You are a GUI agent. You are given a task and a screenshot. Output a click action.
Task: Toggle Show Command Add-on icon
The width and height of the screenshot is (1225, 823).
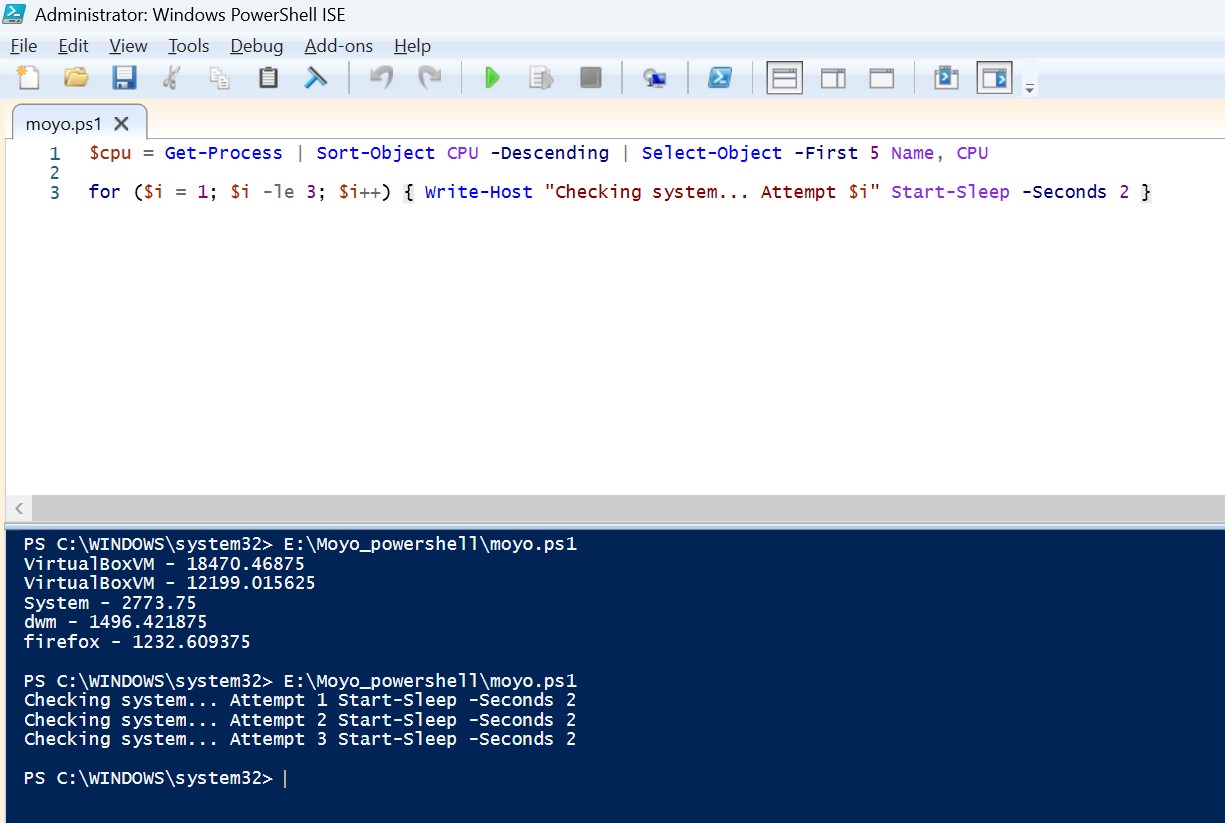point(994,77)
